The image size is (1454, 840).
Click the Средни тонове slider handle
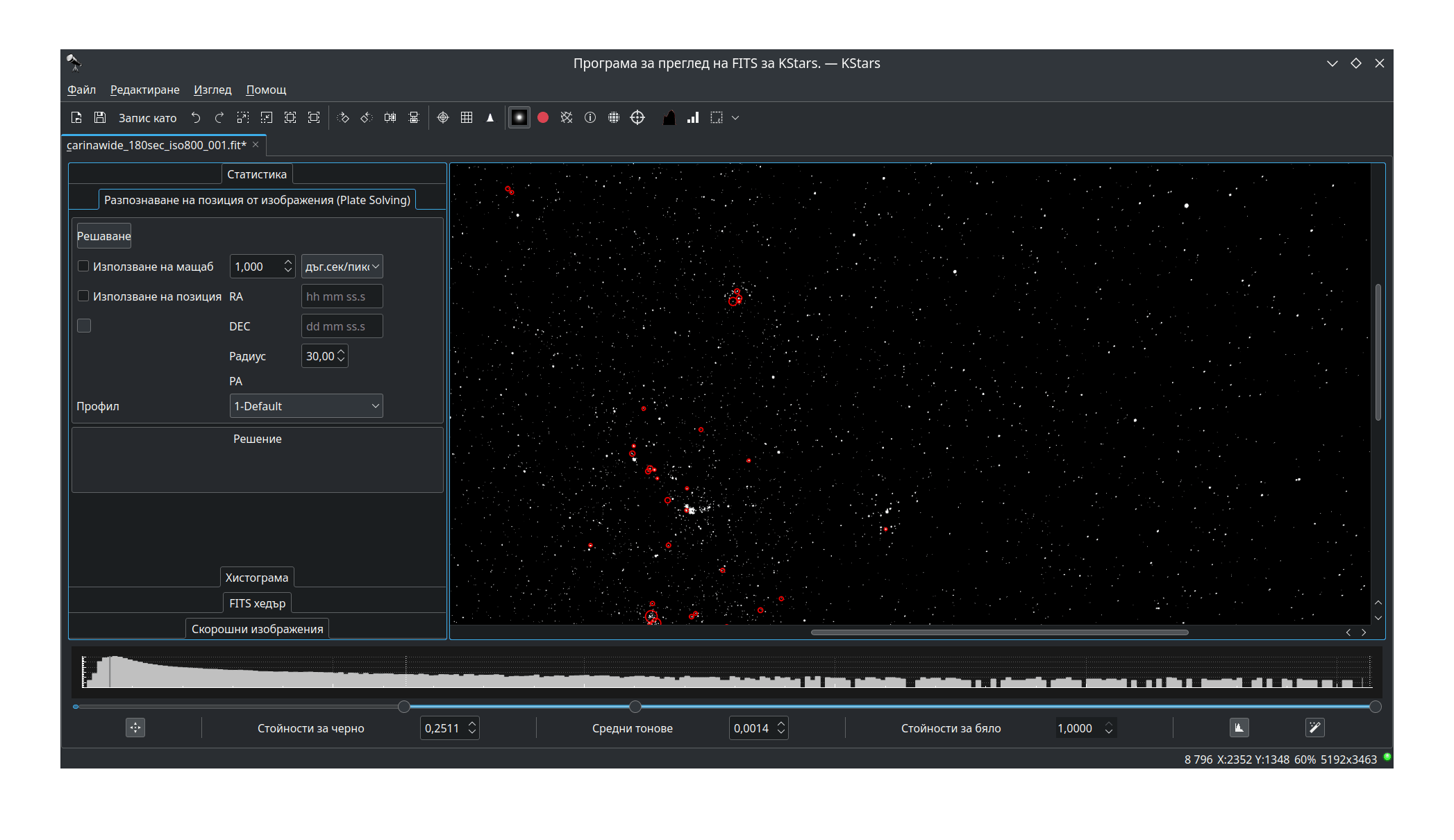635,707
